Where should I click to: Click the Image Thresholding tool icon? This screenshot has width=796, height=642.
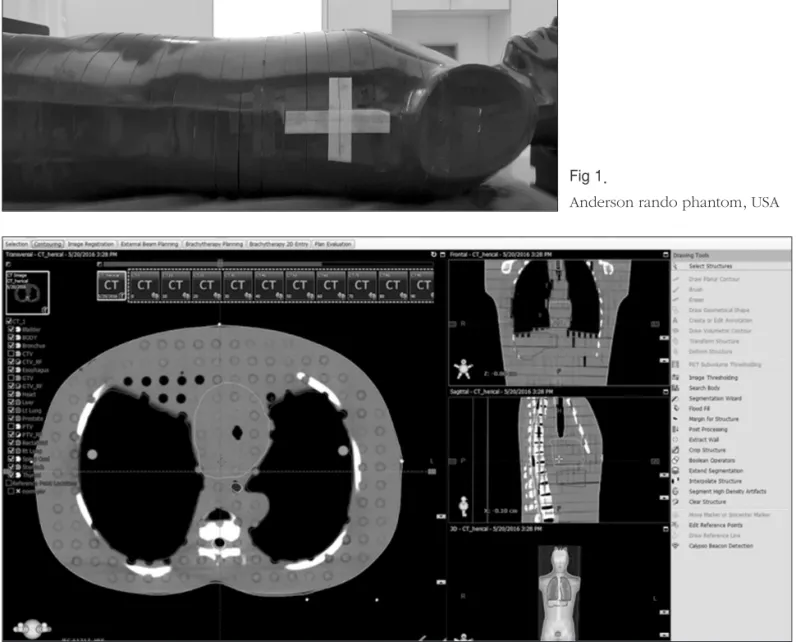(x=676, y=377)
